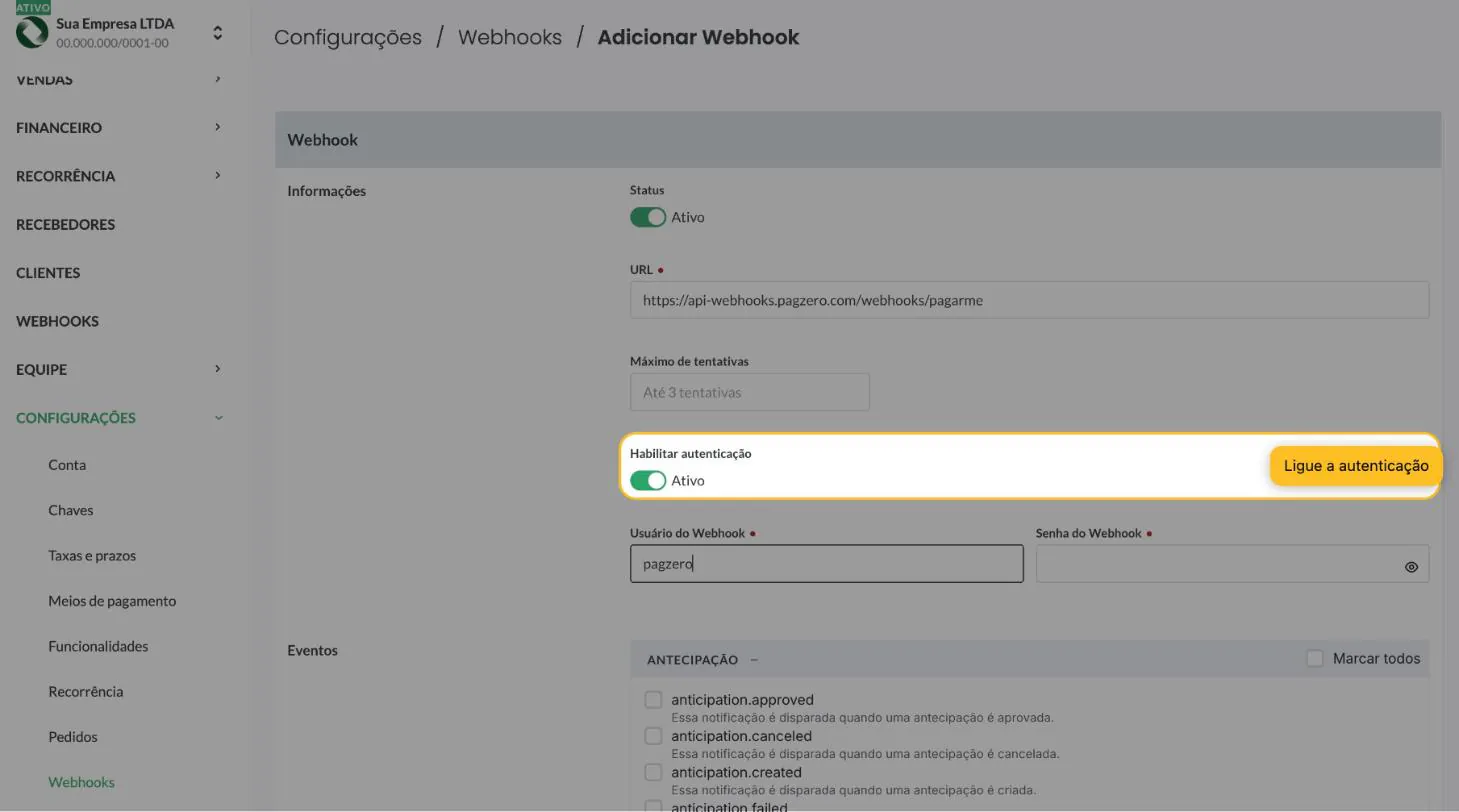This screenshot has width=1459, height=812.
Task: Expand the FINANCEIRO menu chevron
Action: point(217,127)
